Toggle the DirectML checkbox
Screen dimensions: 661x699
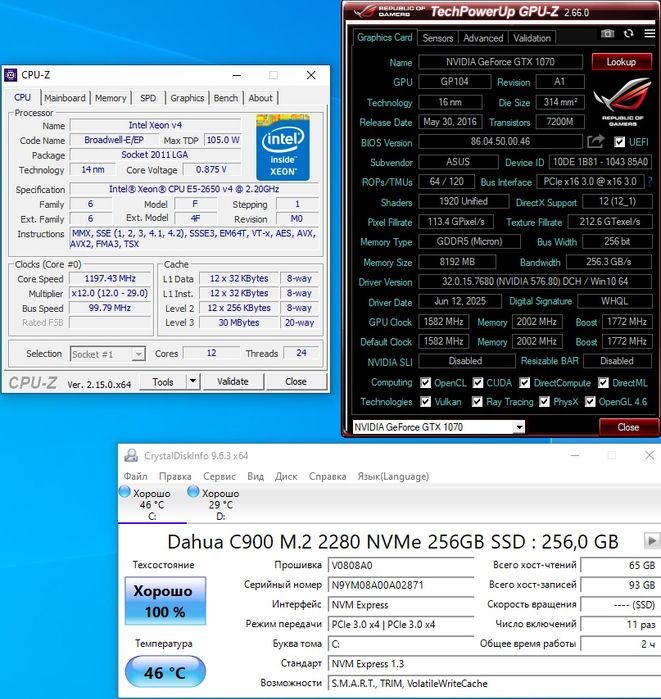[603, 382]
